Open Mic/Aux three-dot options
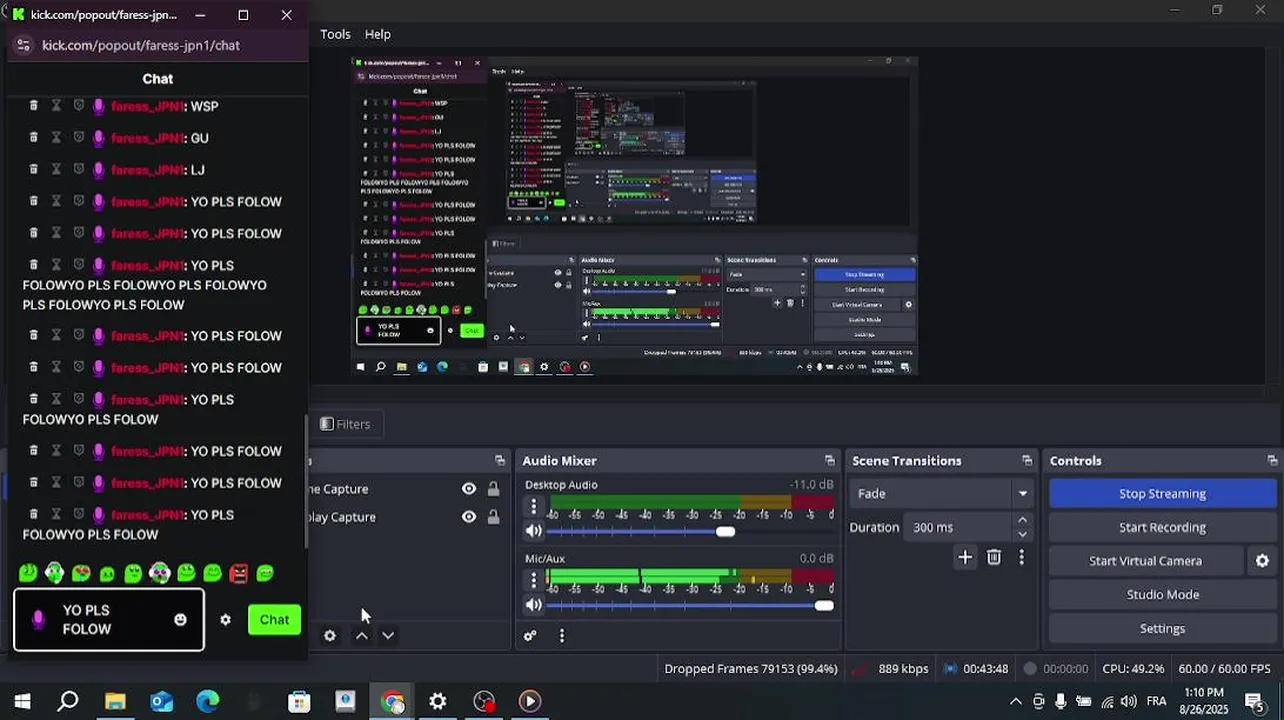 pos(533,580)
